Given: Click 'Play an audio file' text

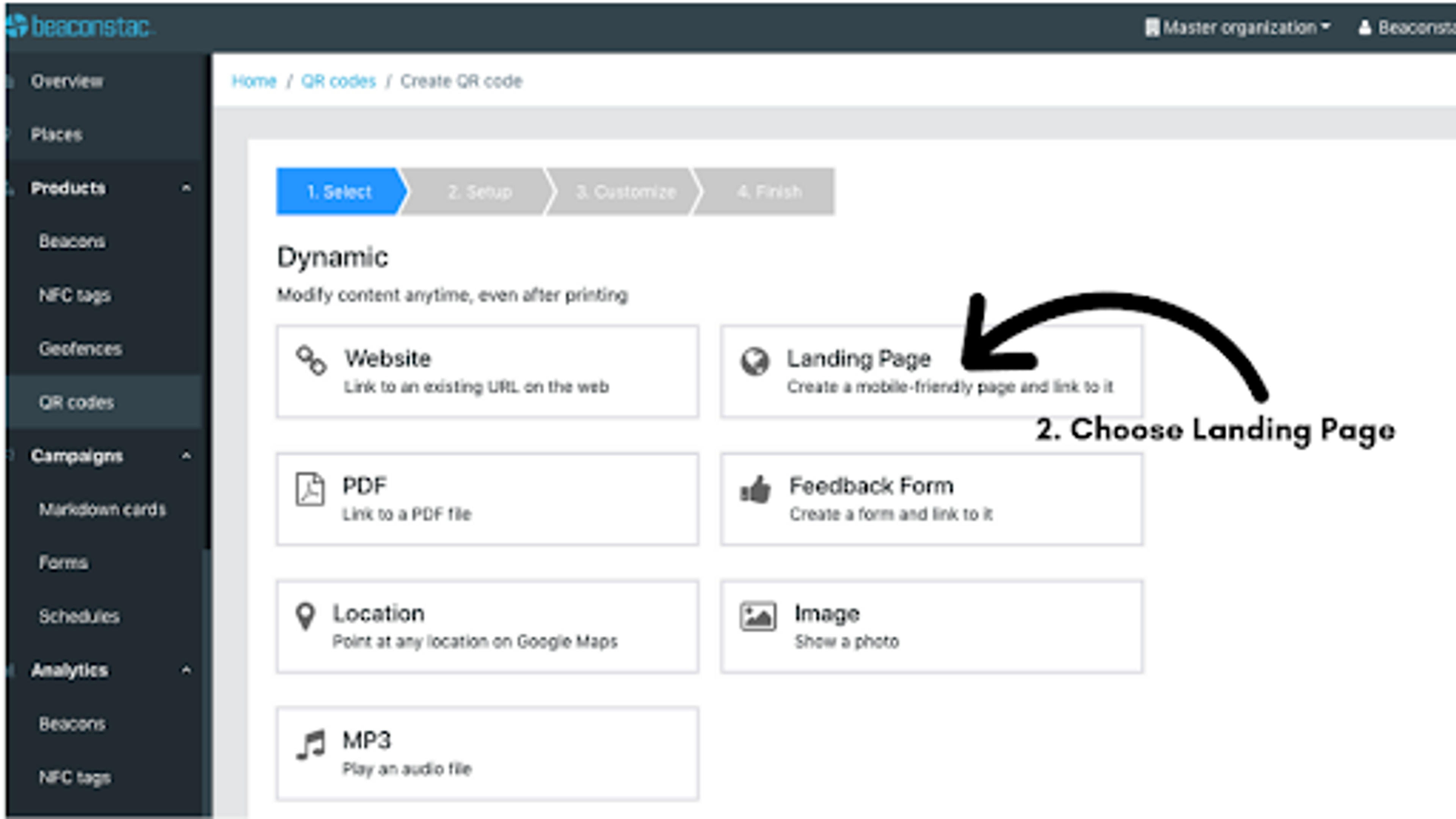Looking at the screenshot, I should [407, 769].
